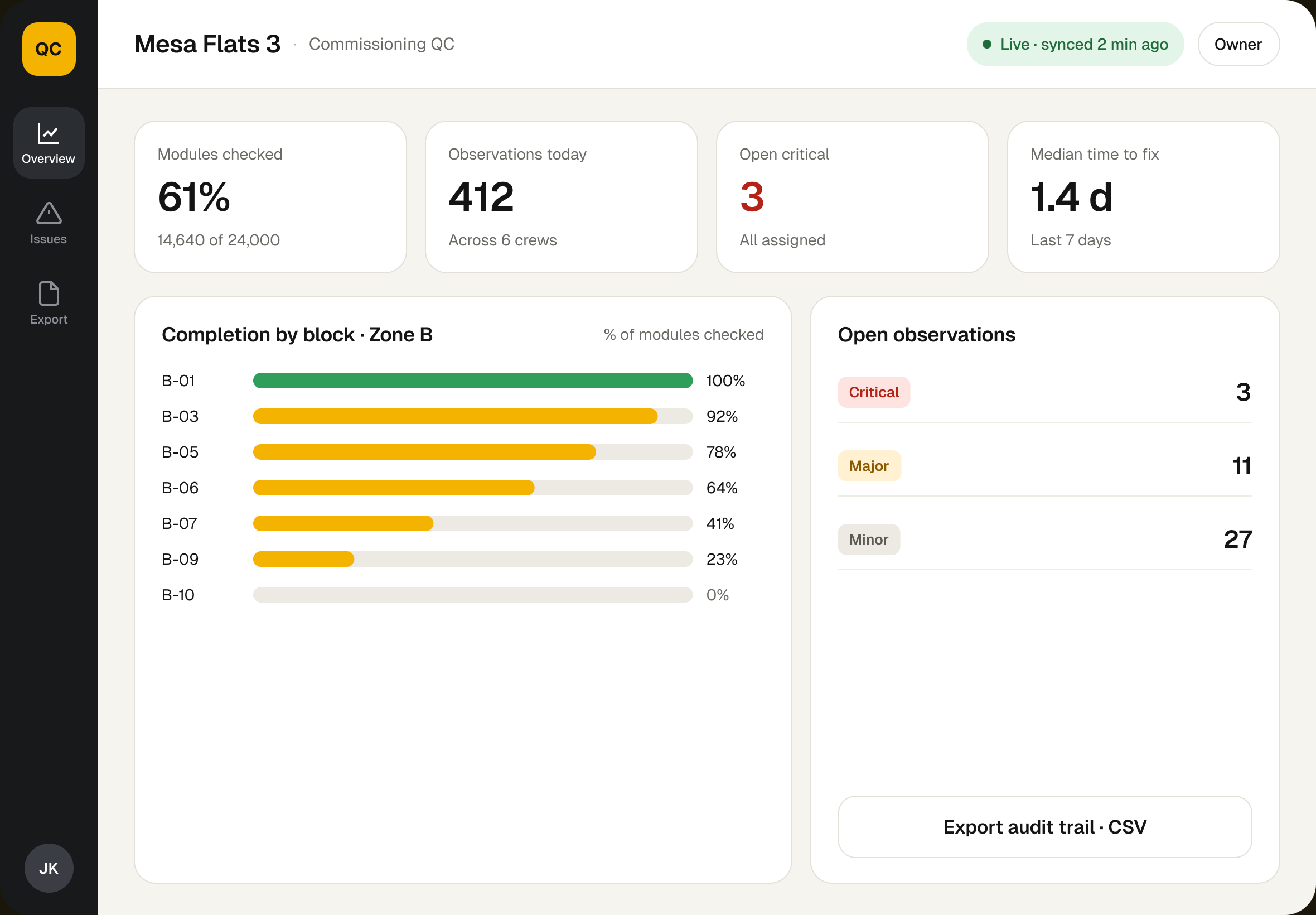
Task: Click the 23% value for B-09
Action: coord(722,559)
